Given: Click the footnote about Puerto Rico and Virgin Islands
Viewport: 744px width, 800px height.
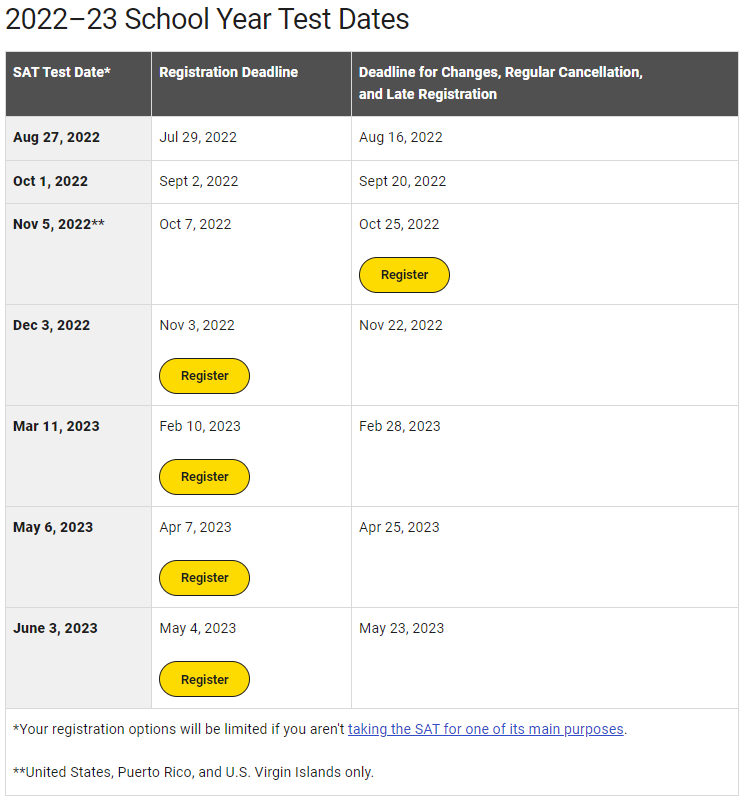Looking at the screenshot, I should [193, 772].
